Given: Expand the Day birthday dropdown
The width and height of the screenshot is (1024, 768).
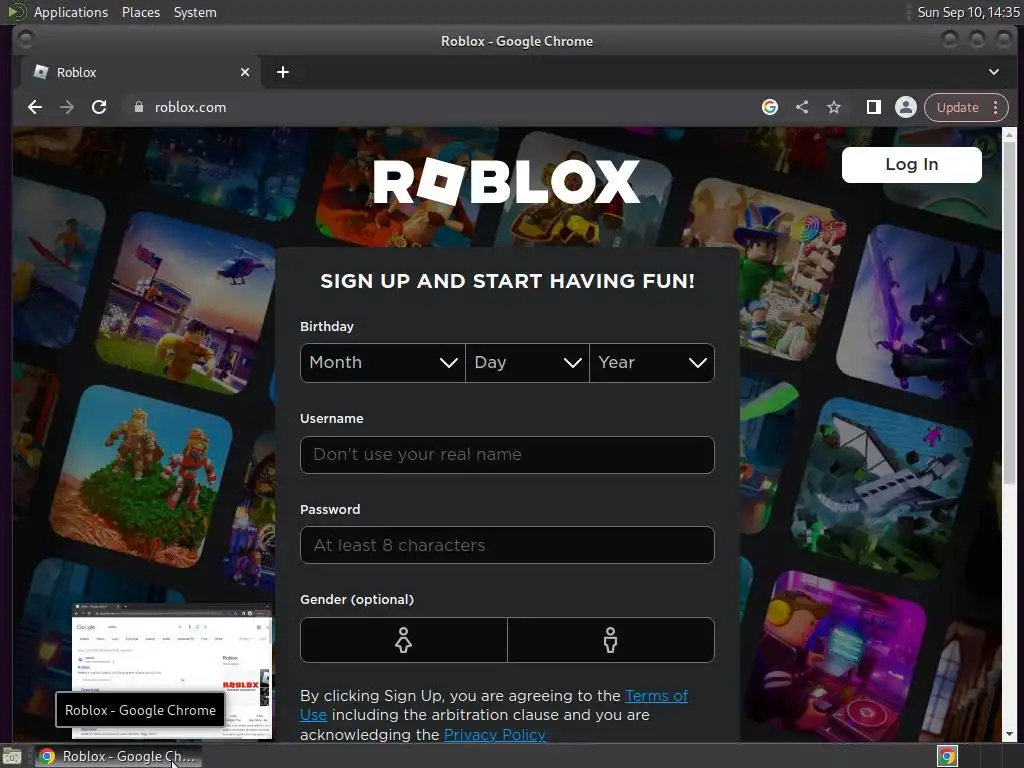Looking at the screenshot, I should 527,362.
